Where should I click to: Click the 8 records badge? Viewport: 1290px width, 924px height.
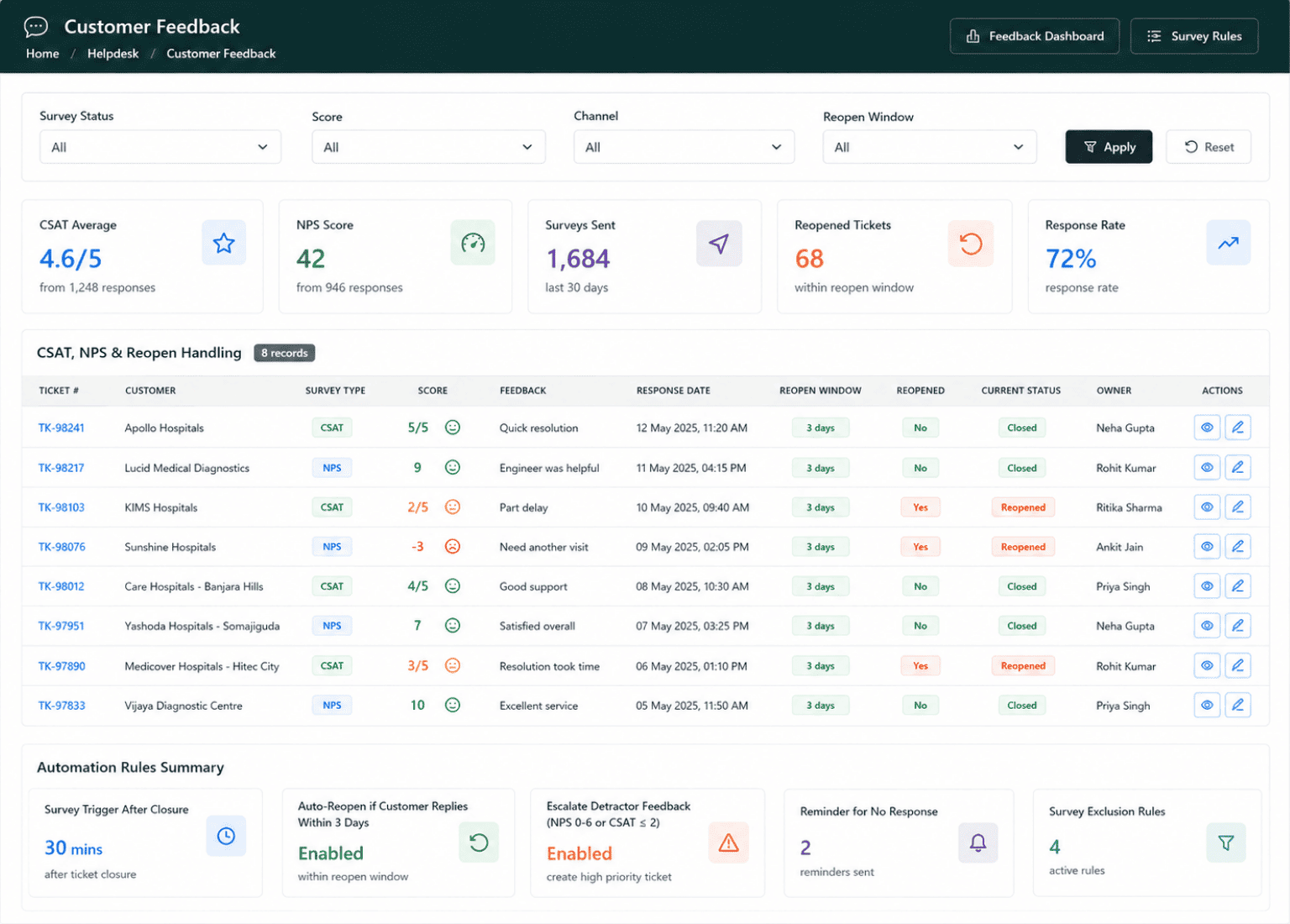285,353
